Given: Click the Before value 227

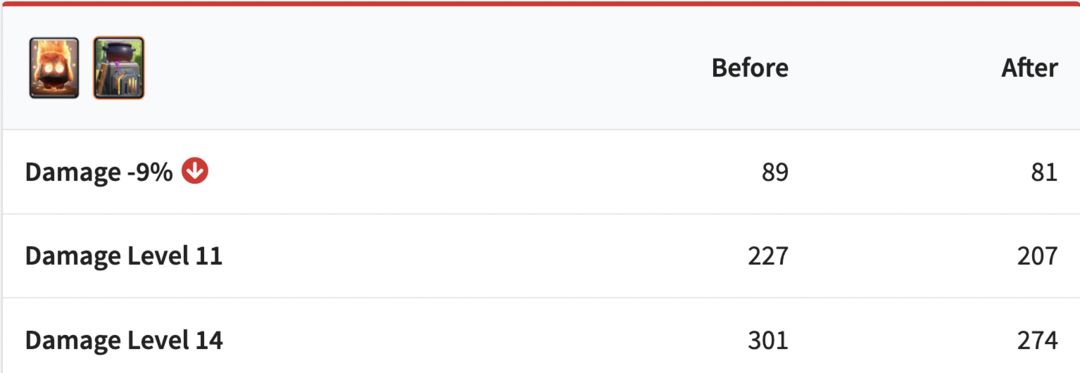Looking at the screenshot, I should point(768,256).
